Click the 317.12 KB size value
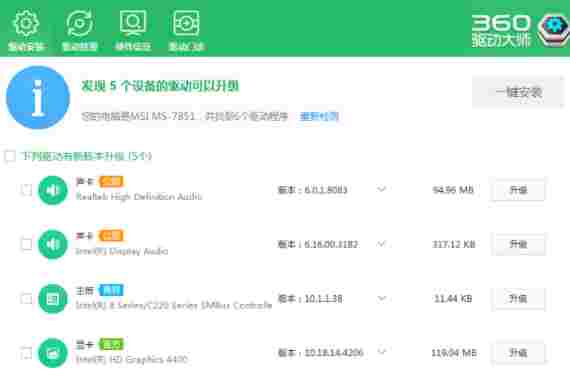570x391 pixels. pyautogui.click(x=454, y=244)
